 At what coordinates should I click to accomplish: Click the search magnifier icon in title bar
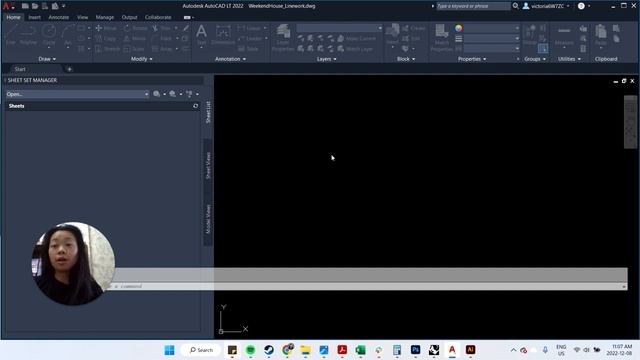pyautogui.click(x=516, y=6)
